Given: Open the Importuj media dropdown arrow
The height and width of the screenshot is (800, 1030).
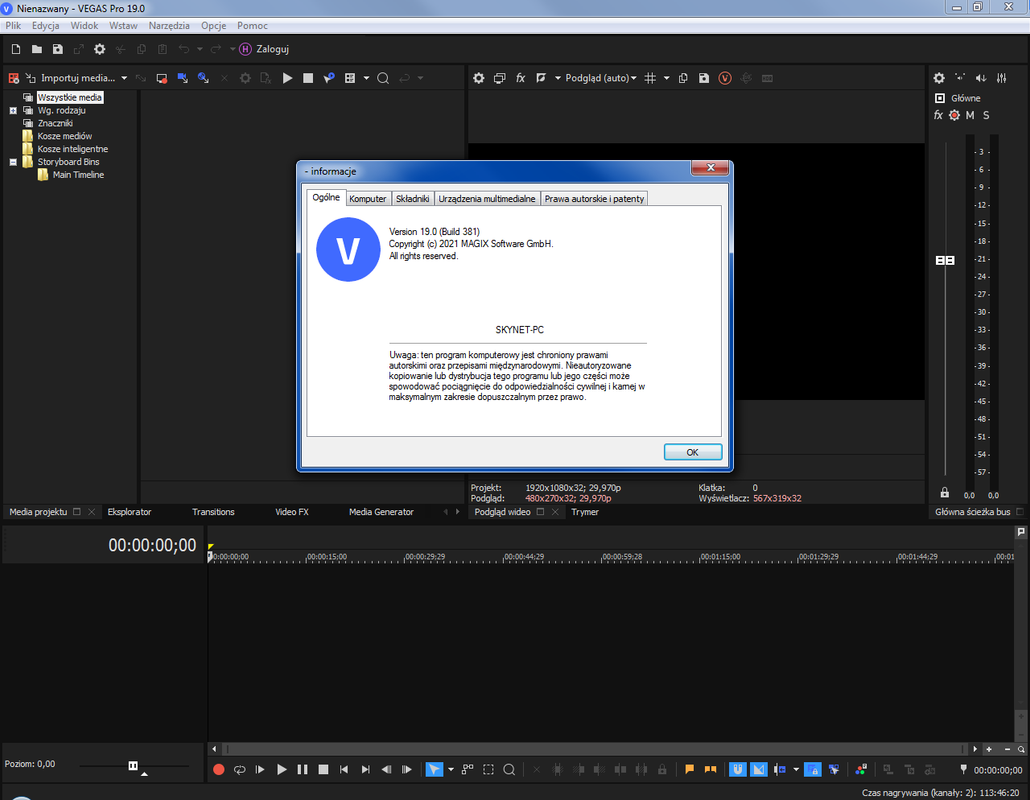Looking at the screenshot, I should pyautogui.click(x=124, y=78).
